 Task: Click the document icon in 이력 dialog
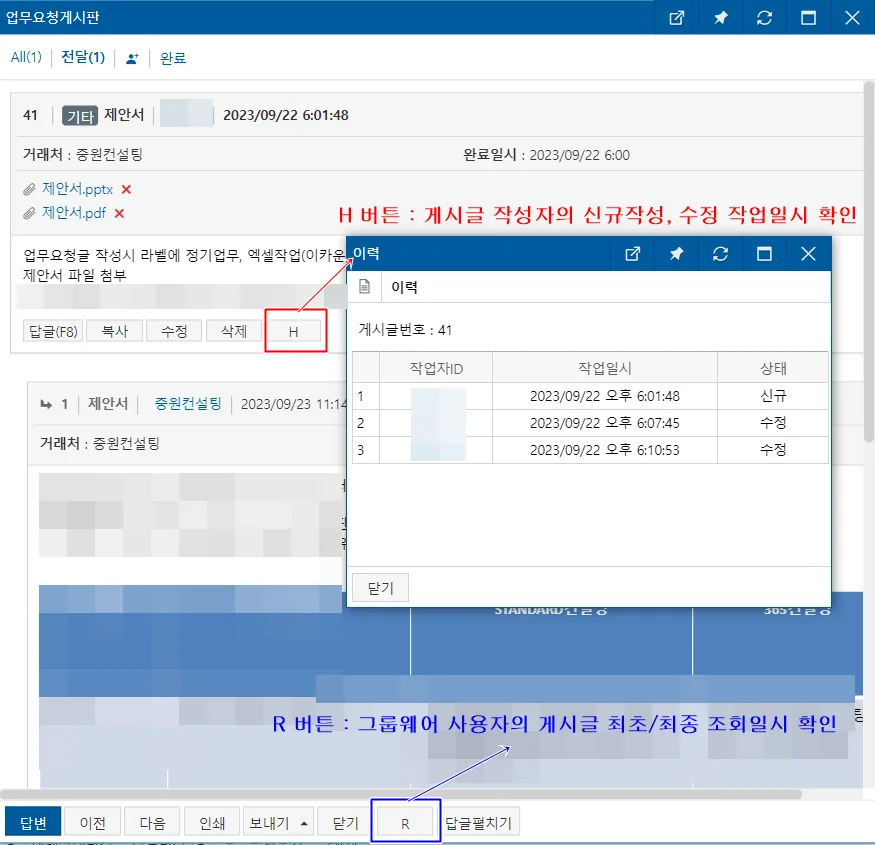[x=364, y=287]
